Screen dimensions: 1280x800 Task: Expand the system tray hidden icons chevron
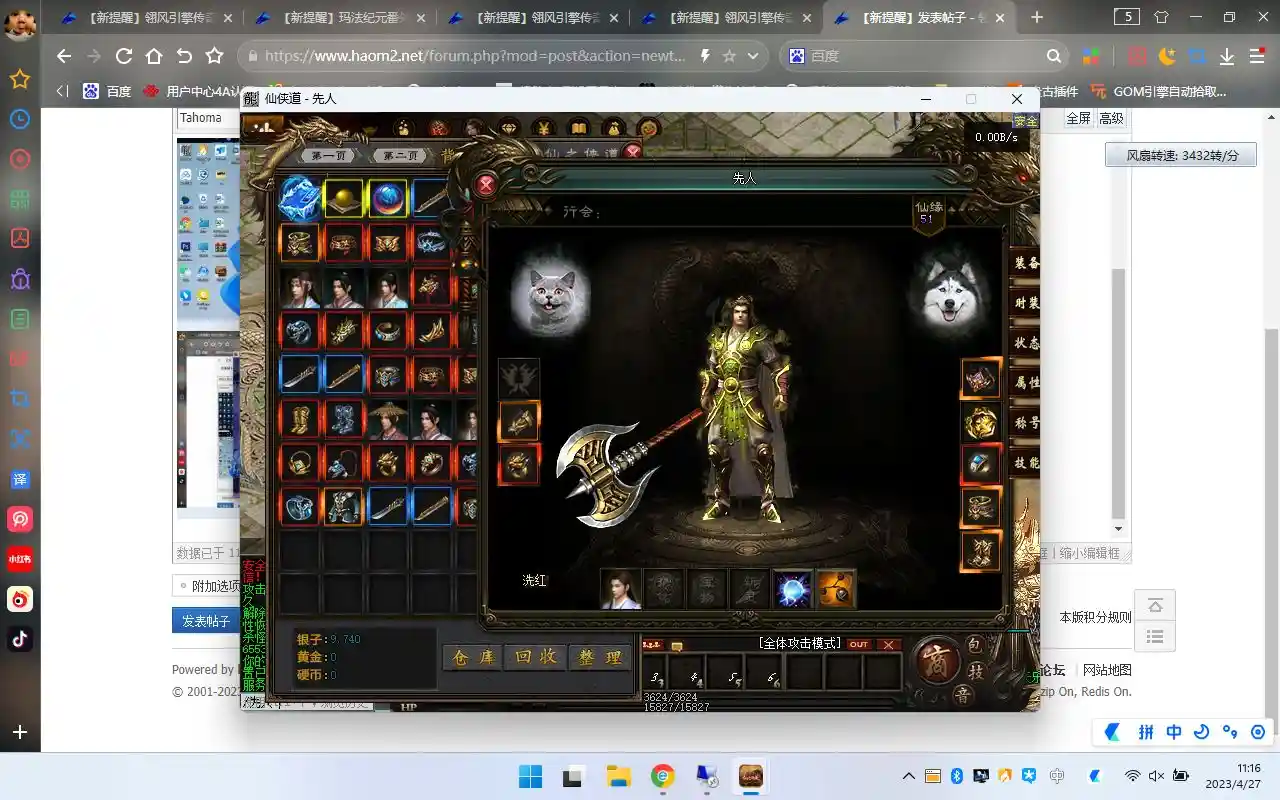908,776
